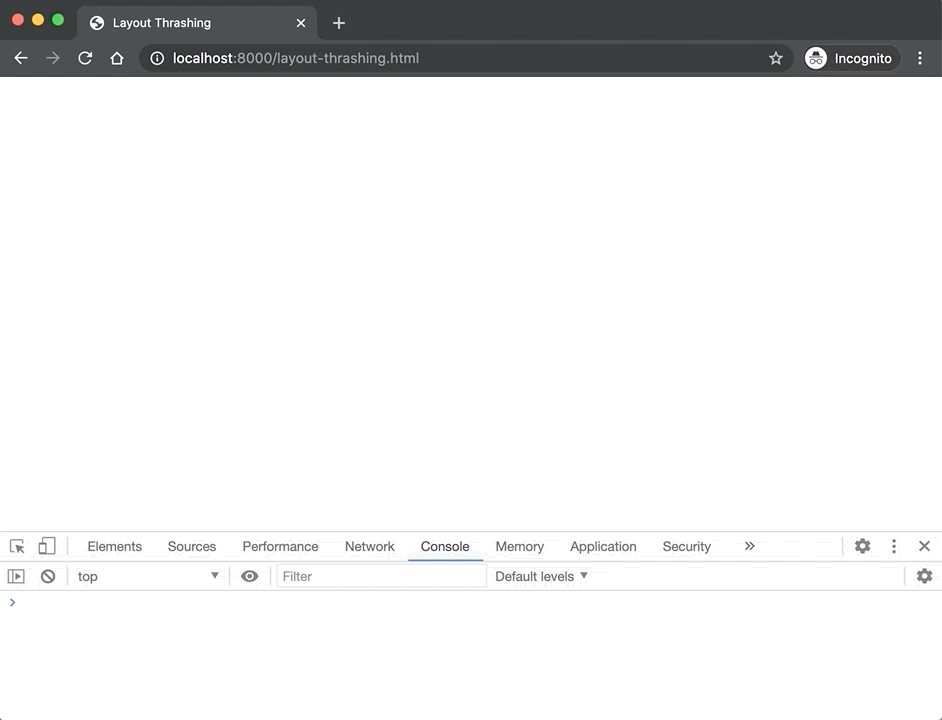Viewport: 942px width, 720px height.
Task: Toggle the device toolbar
Action: 47,546
